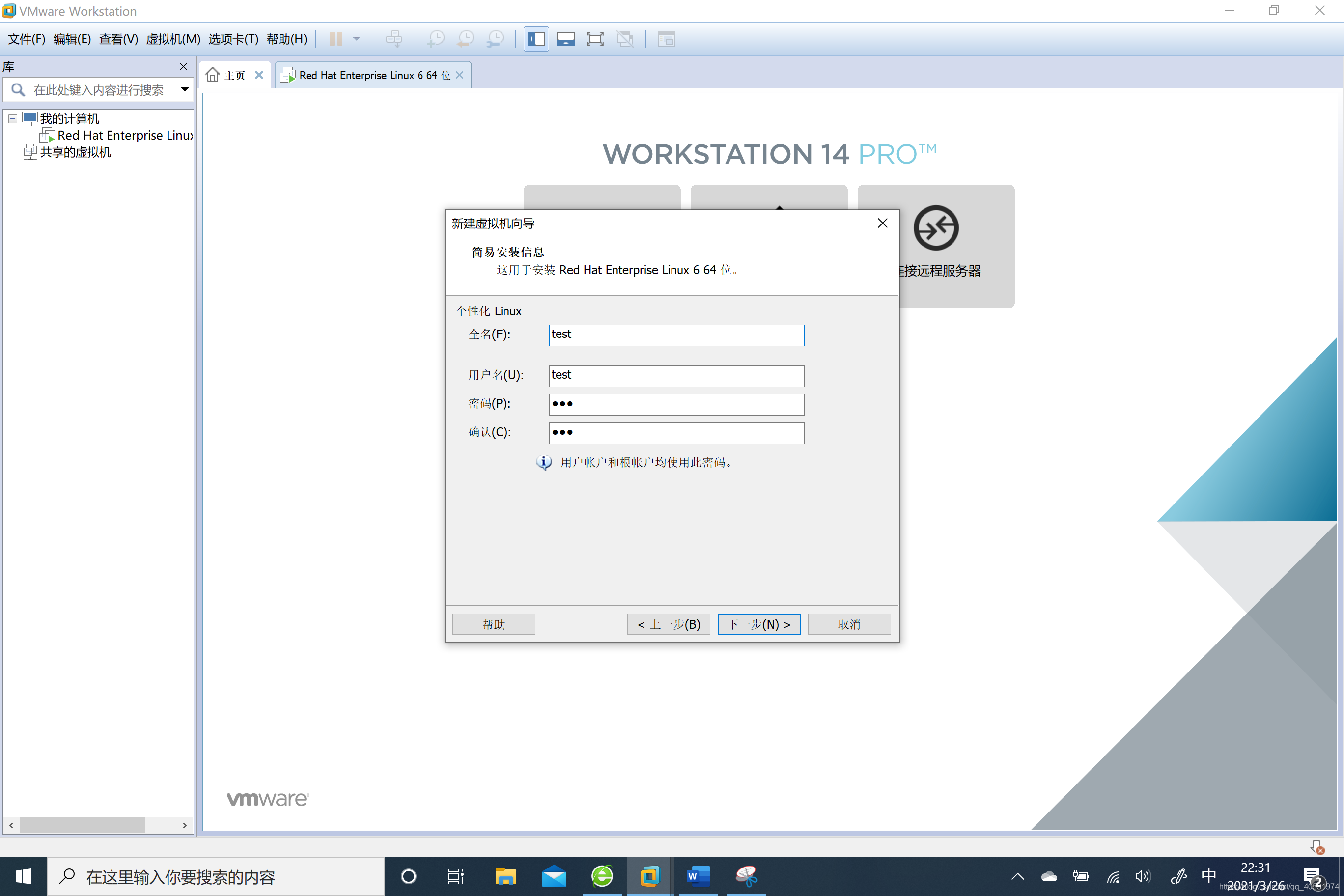Open the snapshot manager toolbar icon
The width and height of the screenshot is (1344, 896).
point(495,39)
